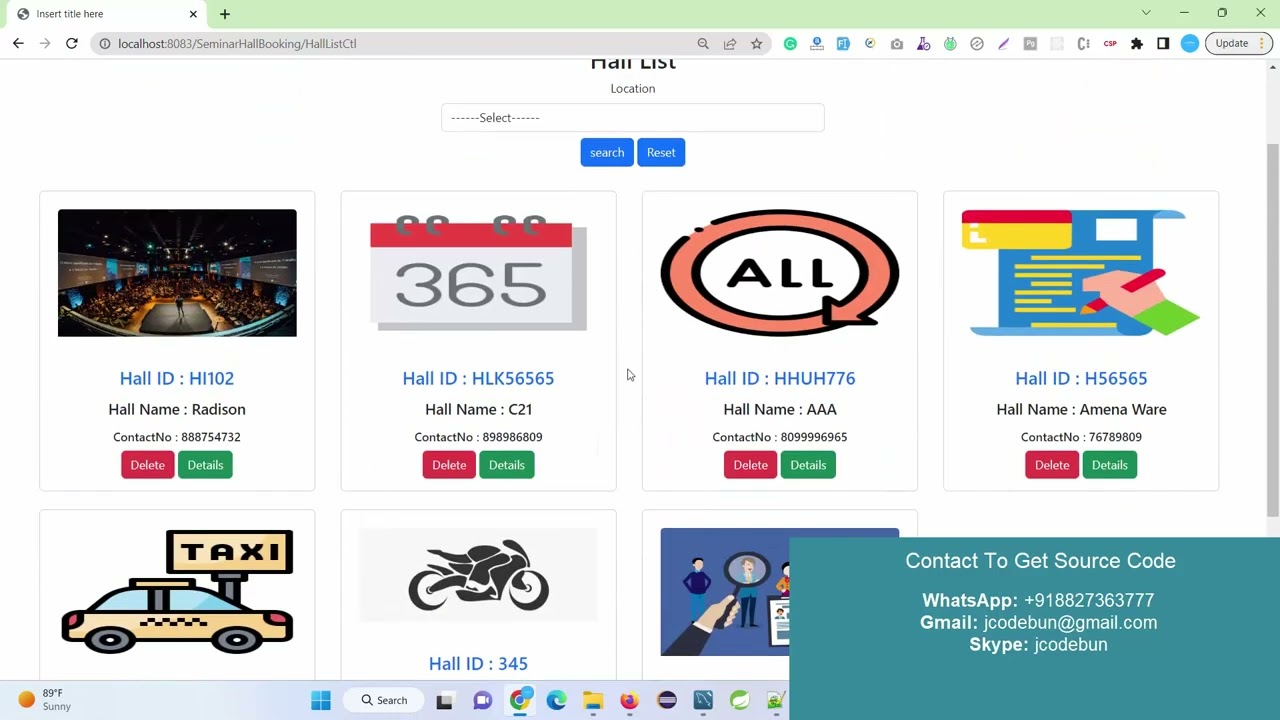Bookmark this page with the star icon
This screenshot has width=1280, height=720.
[x=757, y=43]
